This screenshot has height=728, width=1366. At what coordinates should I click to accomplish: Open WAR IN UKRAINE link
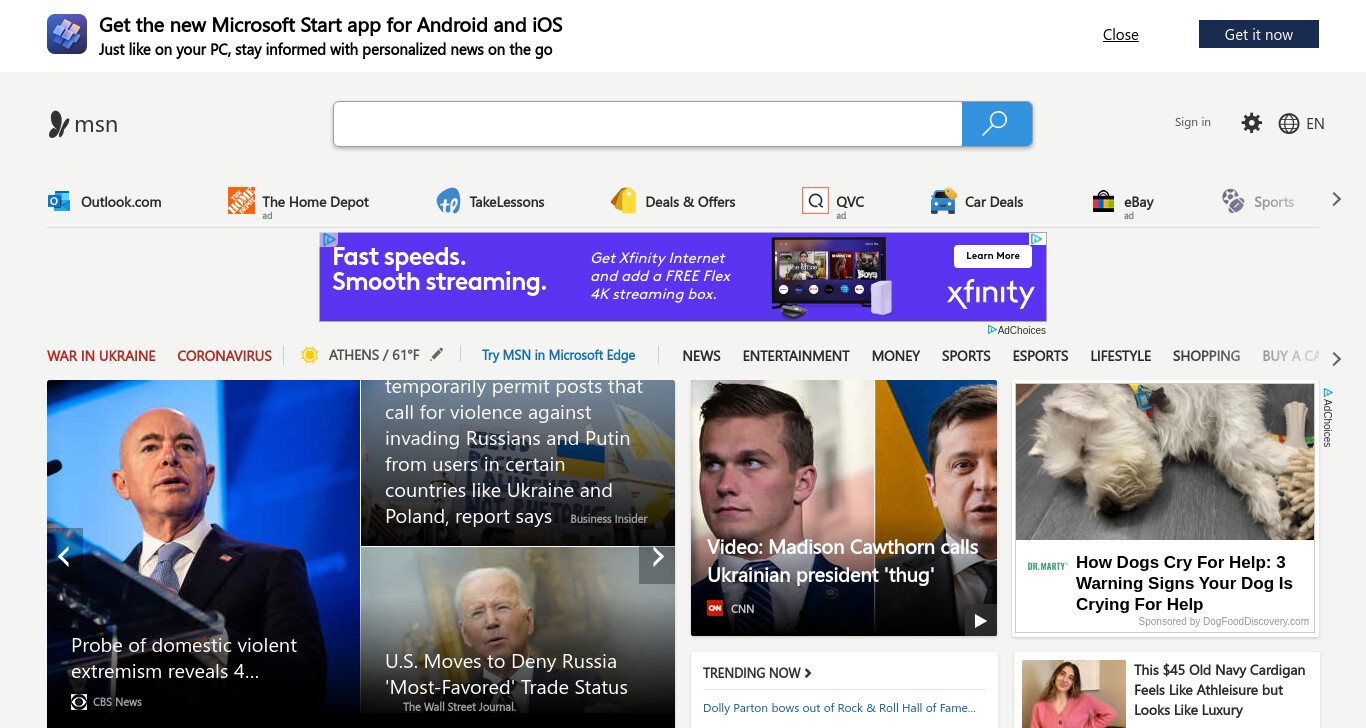[101, 355]
